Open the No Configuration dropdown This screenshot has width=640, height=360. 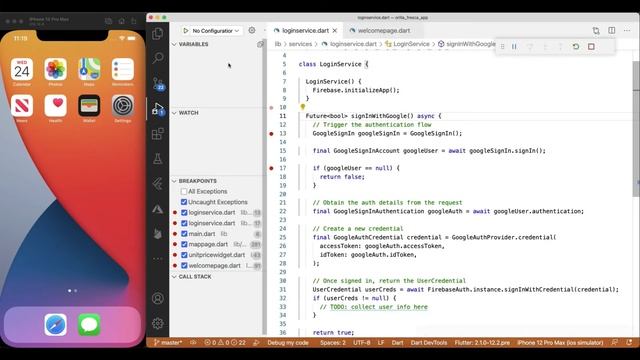pos(216,31)
